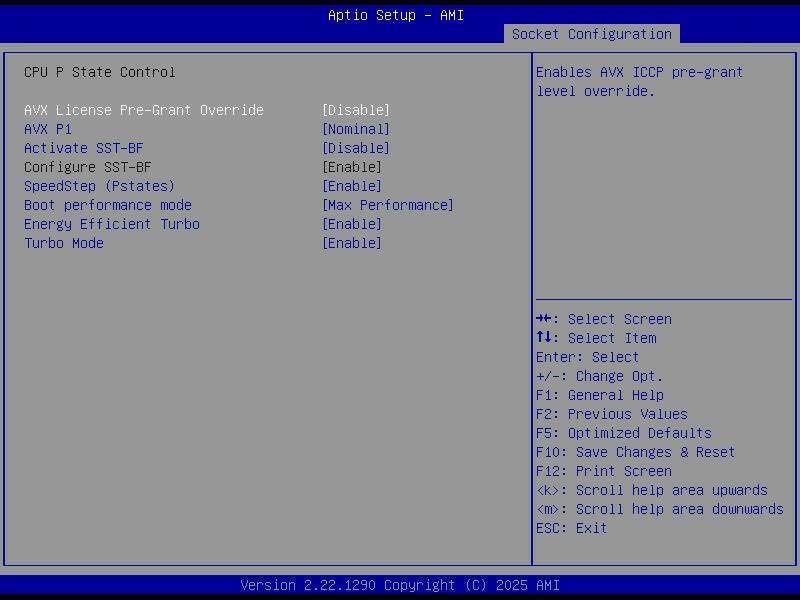Click the F2: Previous Values hint
This screenshot has width=800, height=600.
(612, 414)
